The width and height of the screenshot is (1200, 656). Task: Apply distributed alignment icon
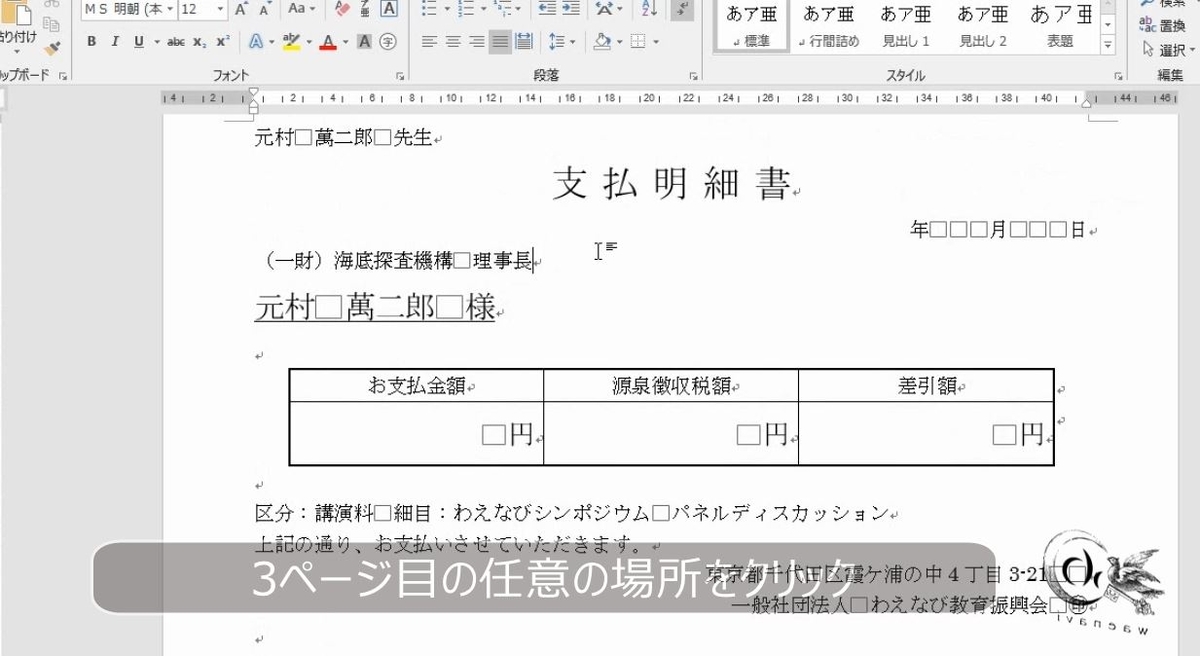click(x=524, y=42)
